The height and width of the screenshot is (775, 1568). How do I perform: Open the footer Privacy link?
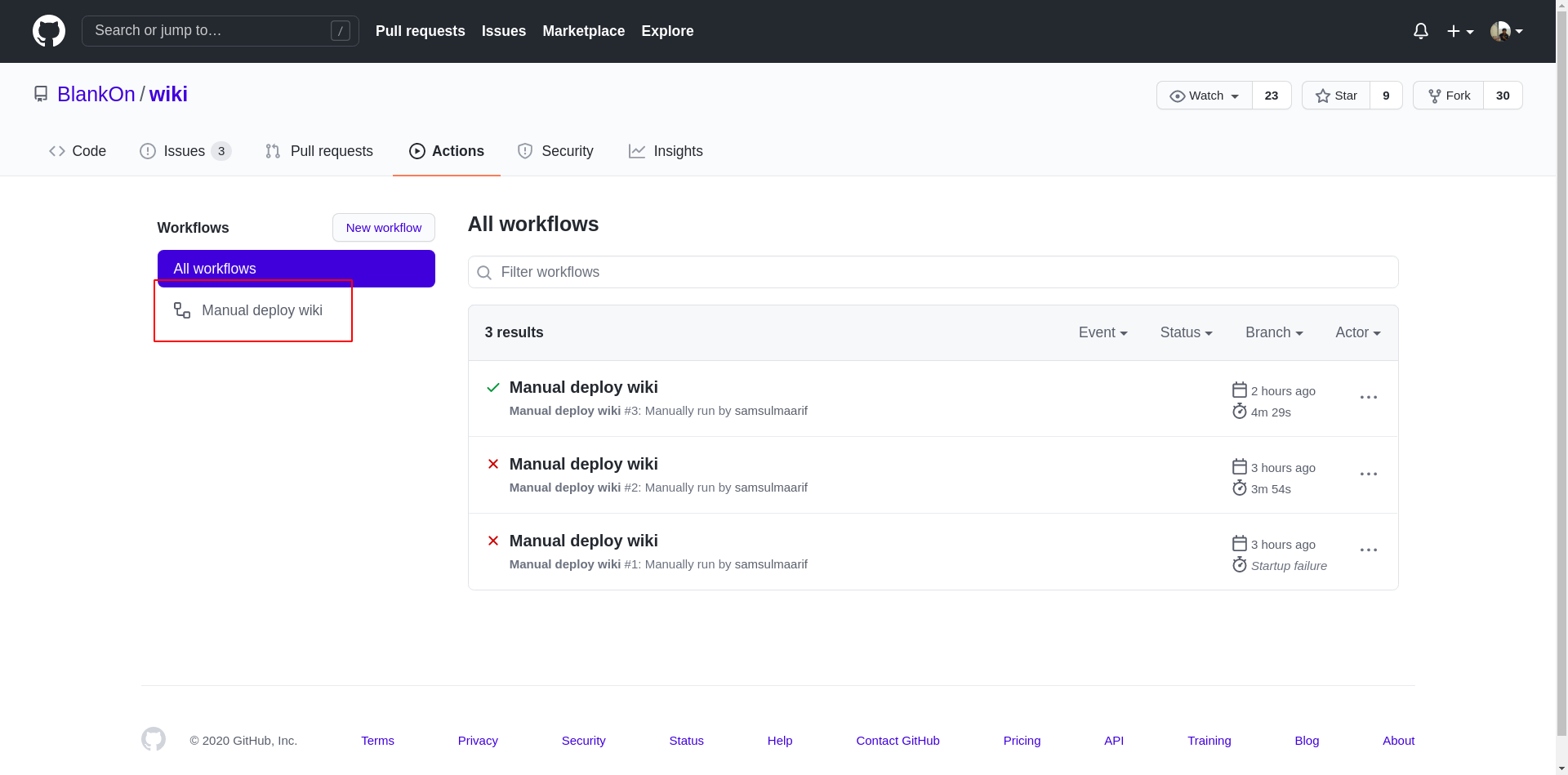point(478,741)
